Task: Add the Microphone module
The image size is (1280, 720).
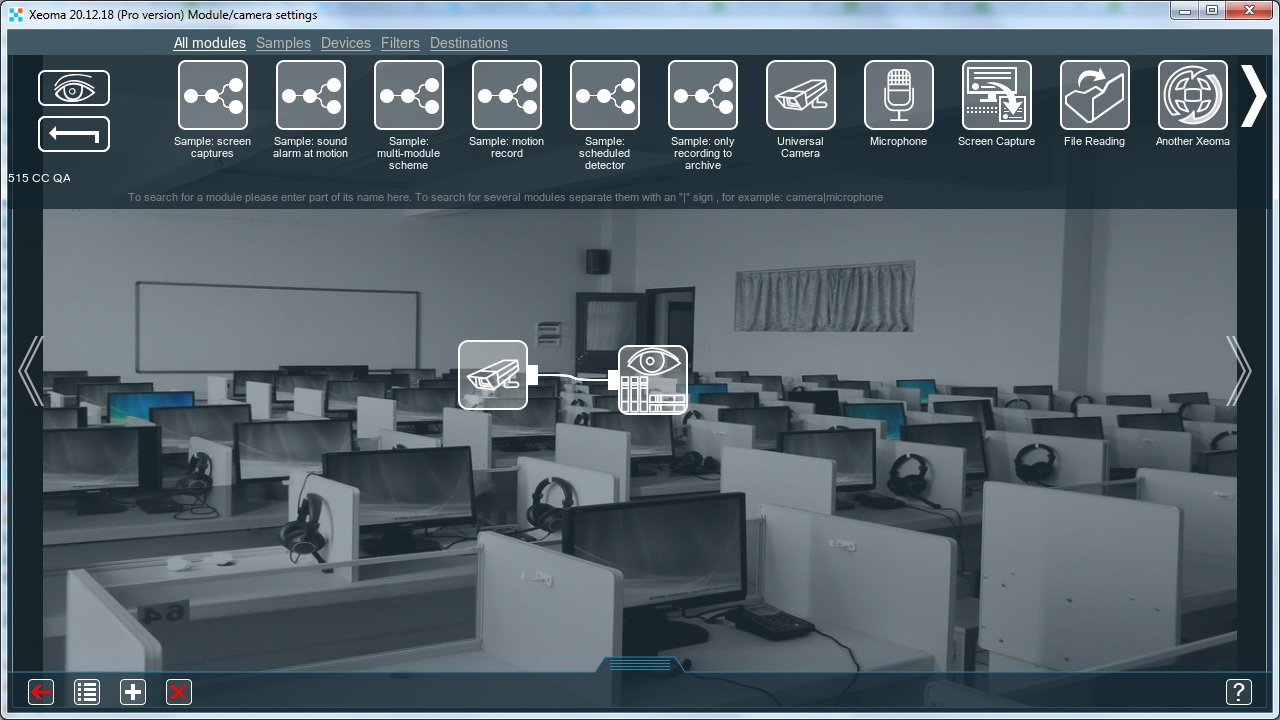Action: [x=898, y=96]
